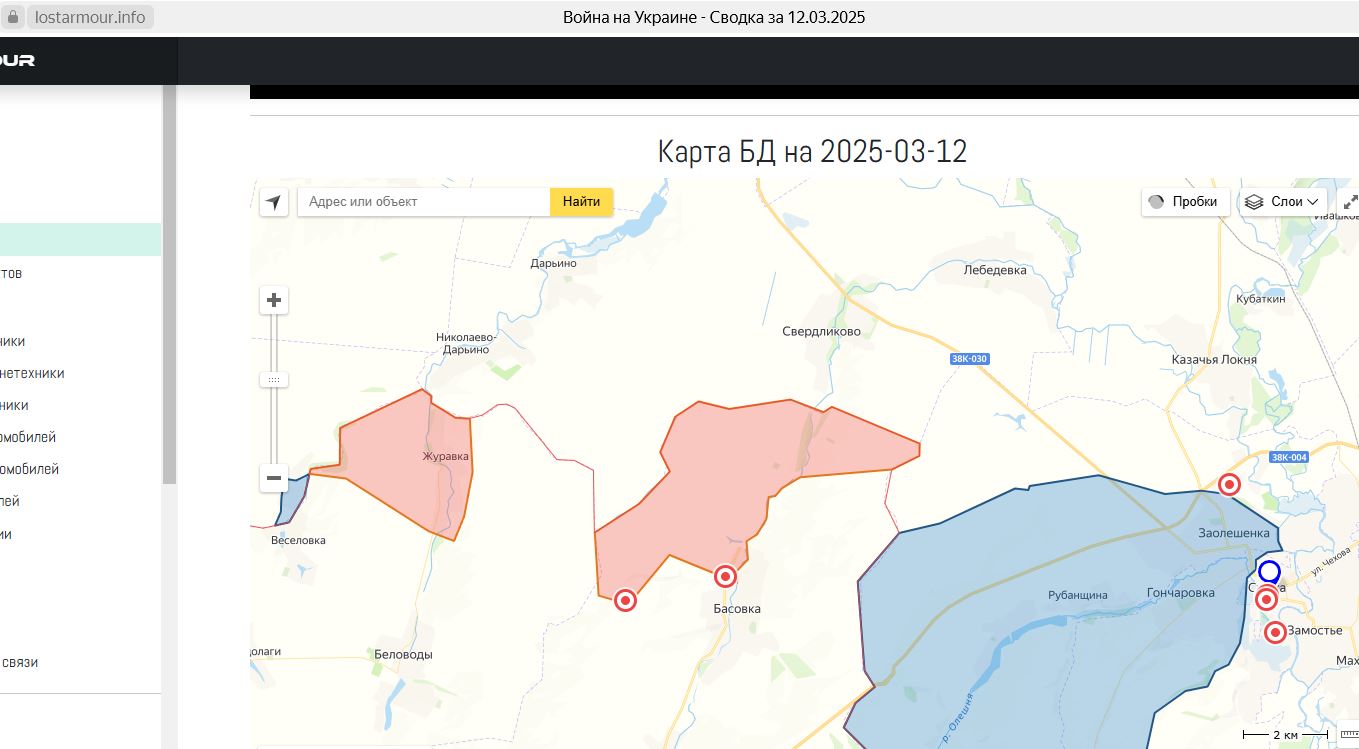The height and width of the screenshot is (749, 1359).
Task: Open the sidebar item ending in 'нетехники'
Action: click(x=32, y=373)
